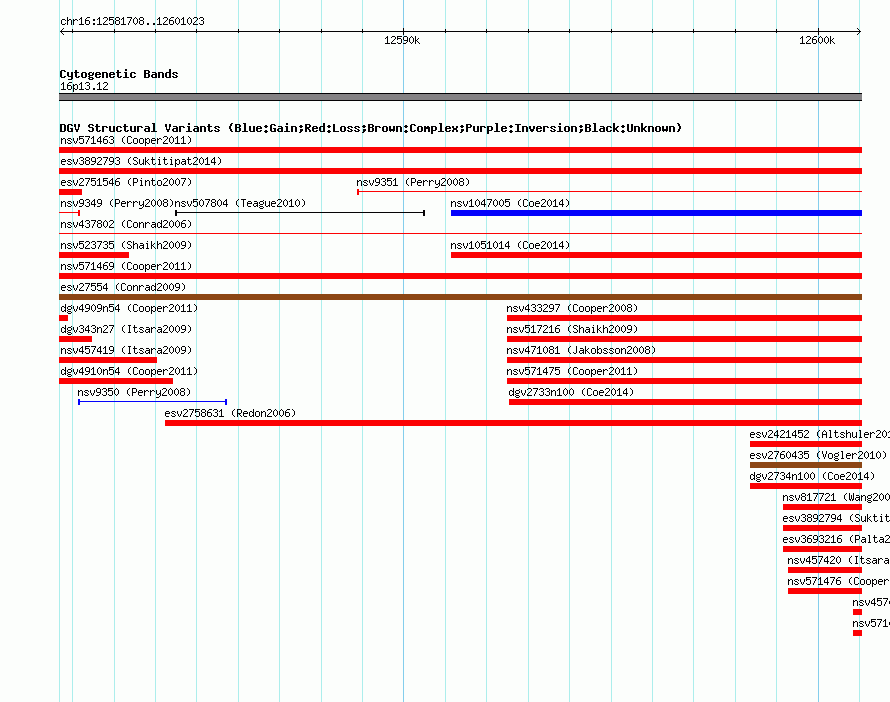The image size is (890, 702).
Task: Click red bar under nsv523735
Action: (94, 255)
